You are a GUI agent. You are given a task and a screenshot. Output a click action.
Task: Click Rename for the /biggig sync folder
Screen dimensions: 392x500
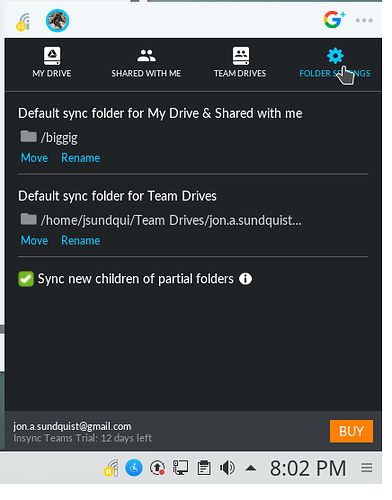(81, 158)
